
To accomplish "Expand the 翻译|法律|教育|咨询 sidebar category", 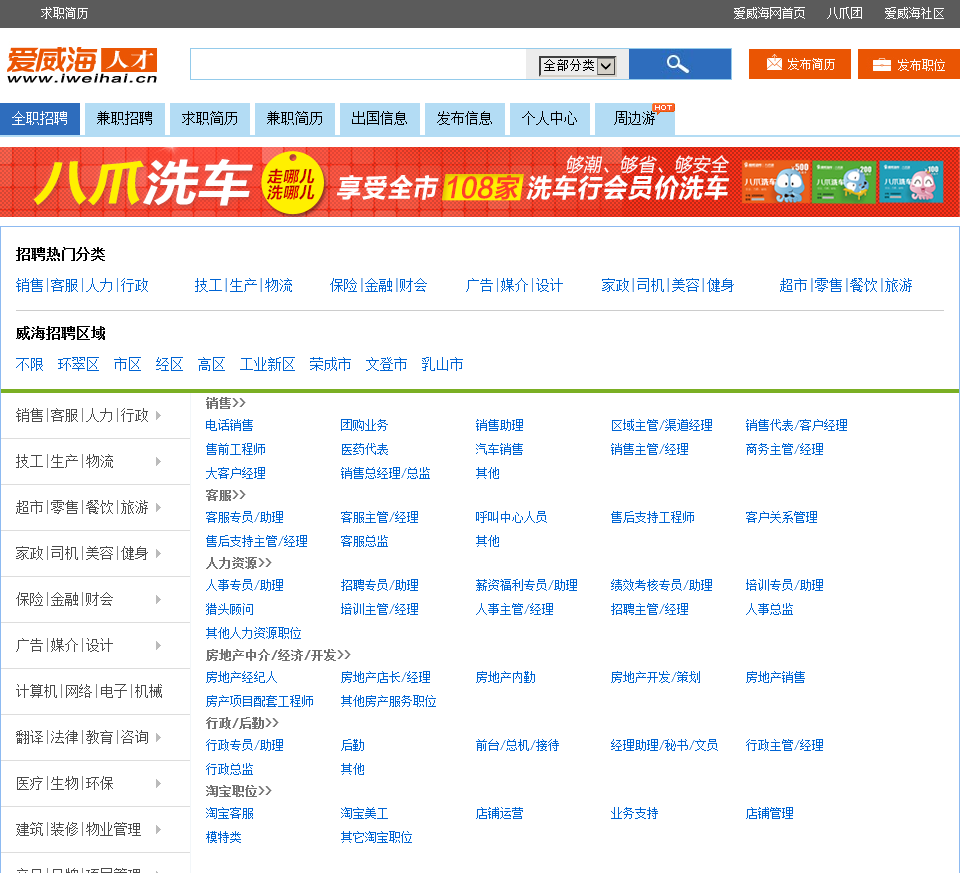I will coord(96,737).
